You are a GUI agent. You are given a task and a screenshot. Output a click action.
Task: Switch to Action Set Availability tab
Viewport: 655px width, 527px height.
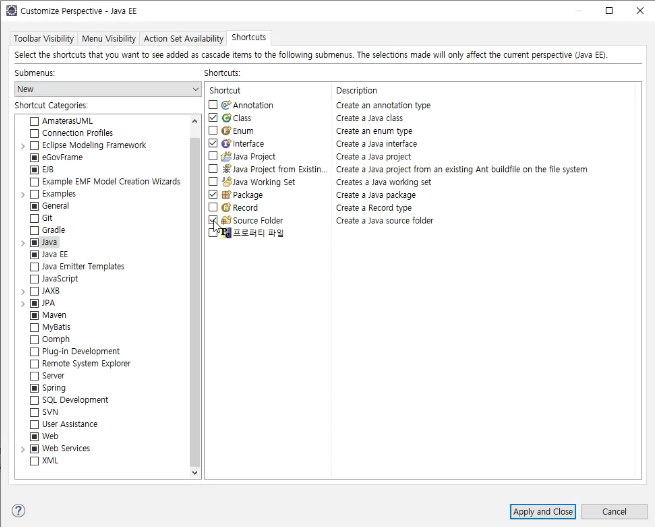click(x=183, y=38)
